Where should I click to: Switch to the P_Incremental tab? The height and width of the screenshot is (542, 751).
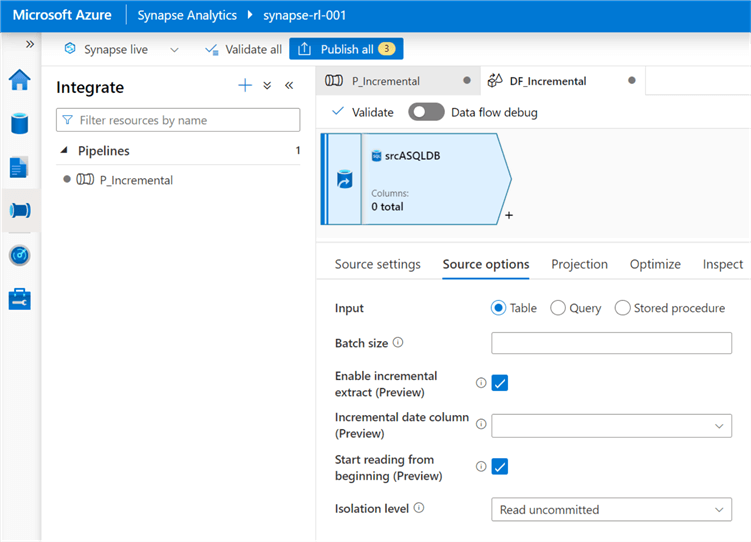coord(398,81)
